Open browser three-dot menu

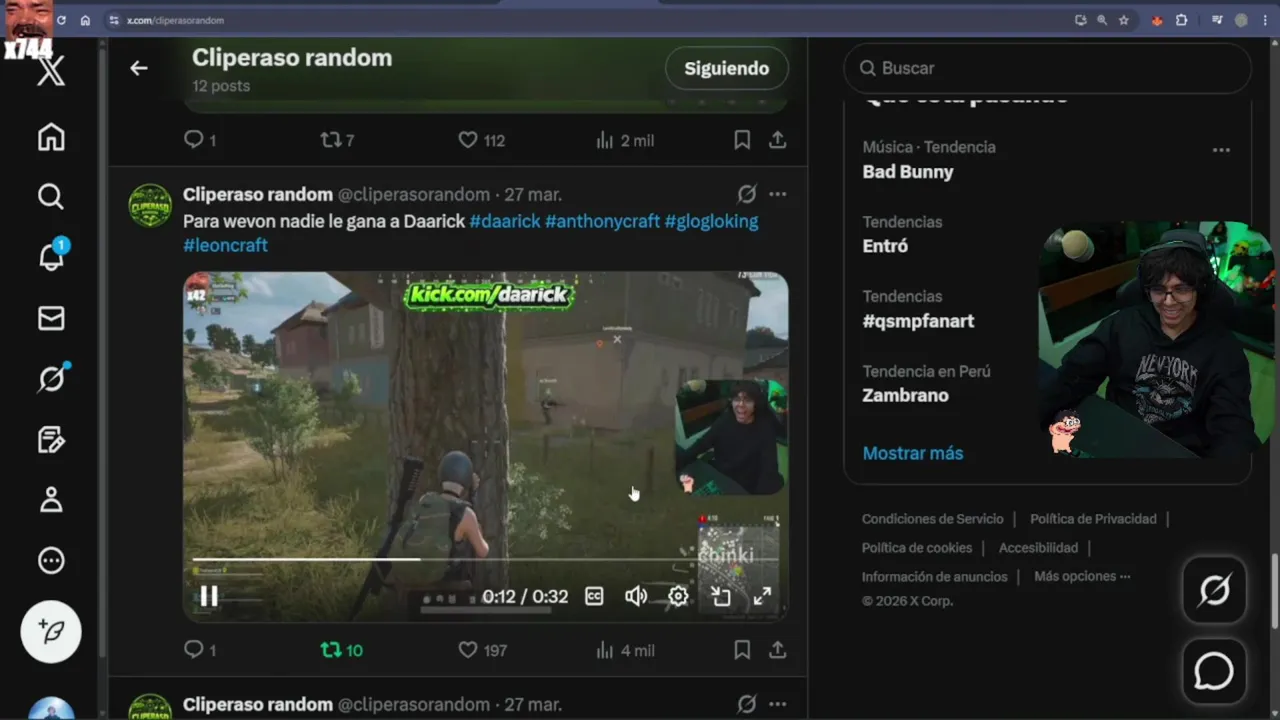(1264, 20)
